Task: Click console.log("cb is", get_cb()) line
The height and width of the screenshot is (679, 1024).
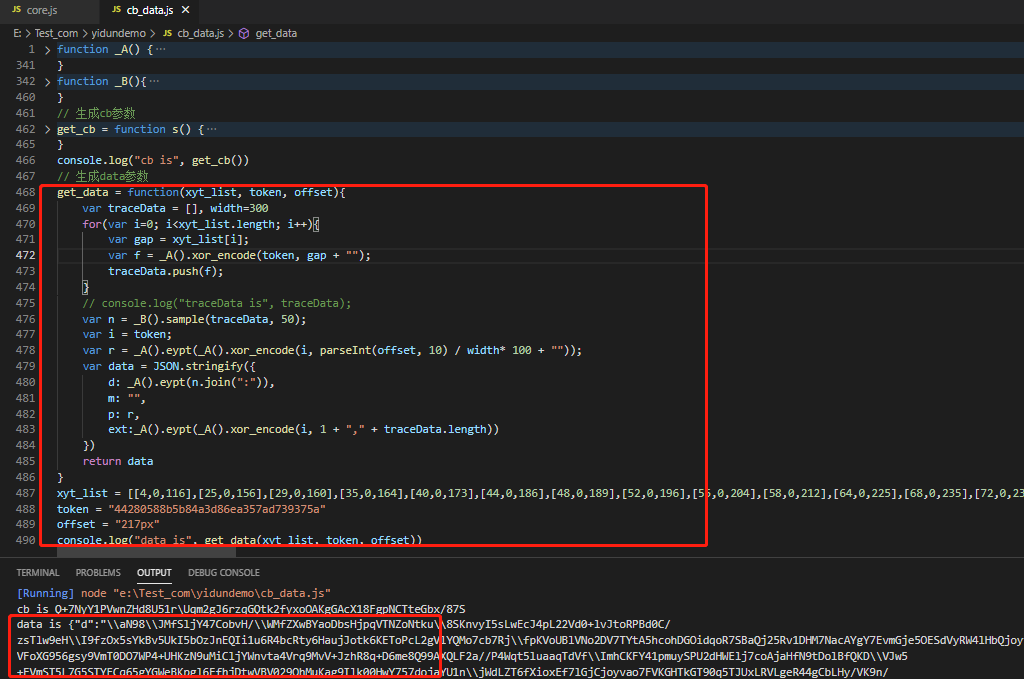Action: tap(153, 160)
